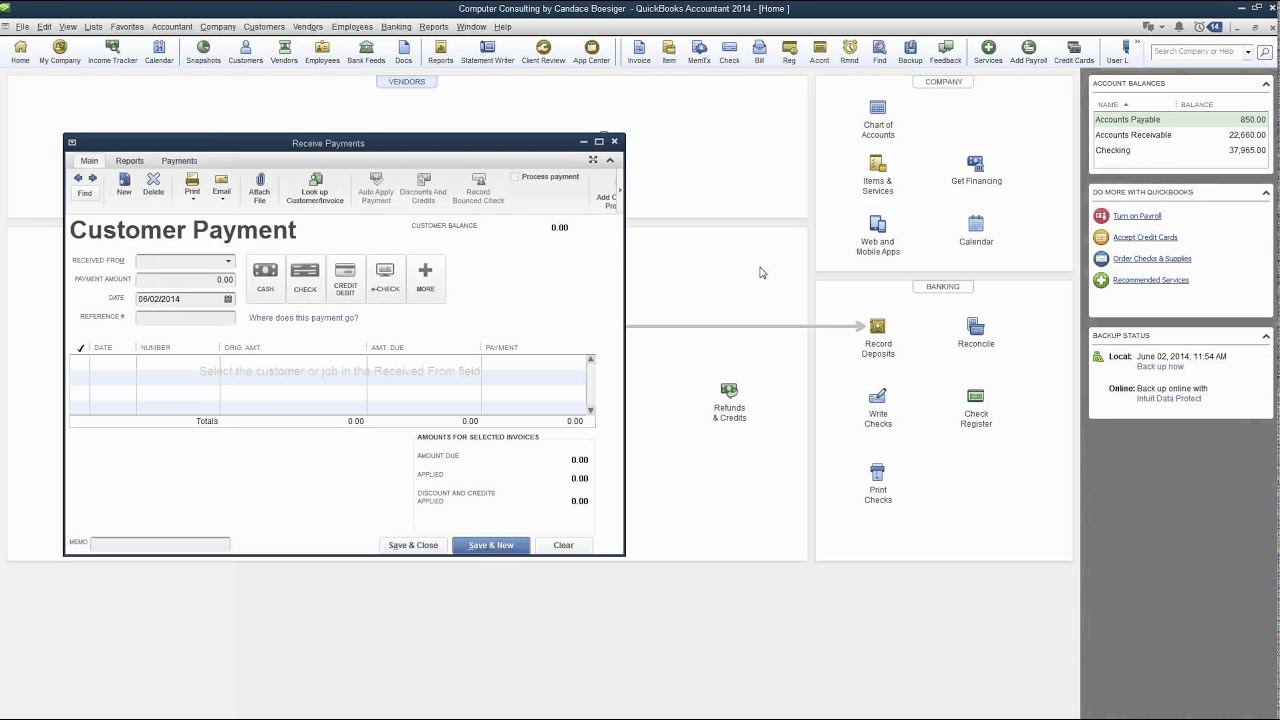Open the Email dropdown arrow
This screenshot has width=1280, height=720.
(x=221, y=199)
